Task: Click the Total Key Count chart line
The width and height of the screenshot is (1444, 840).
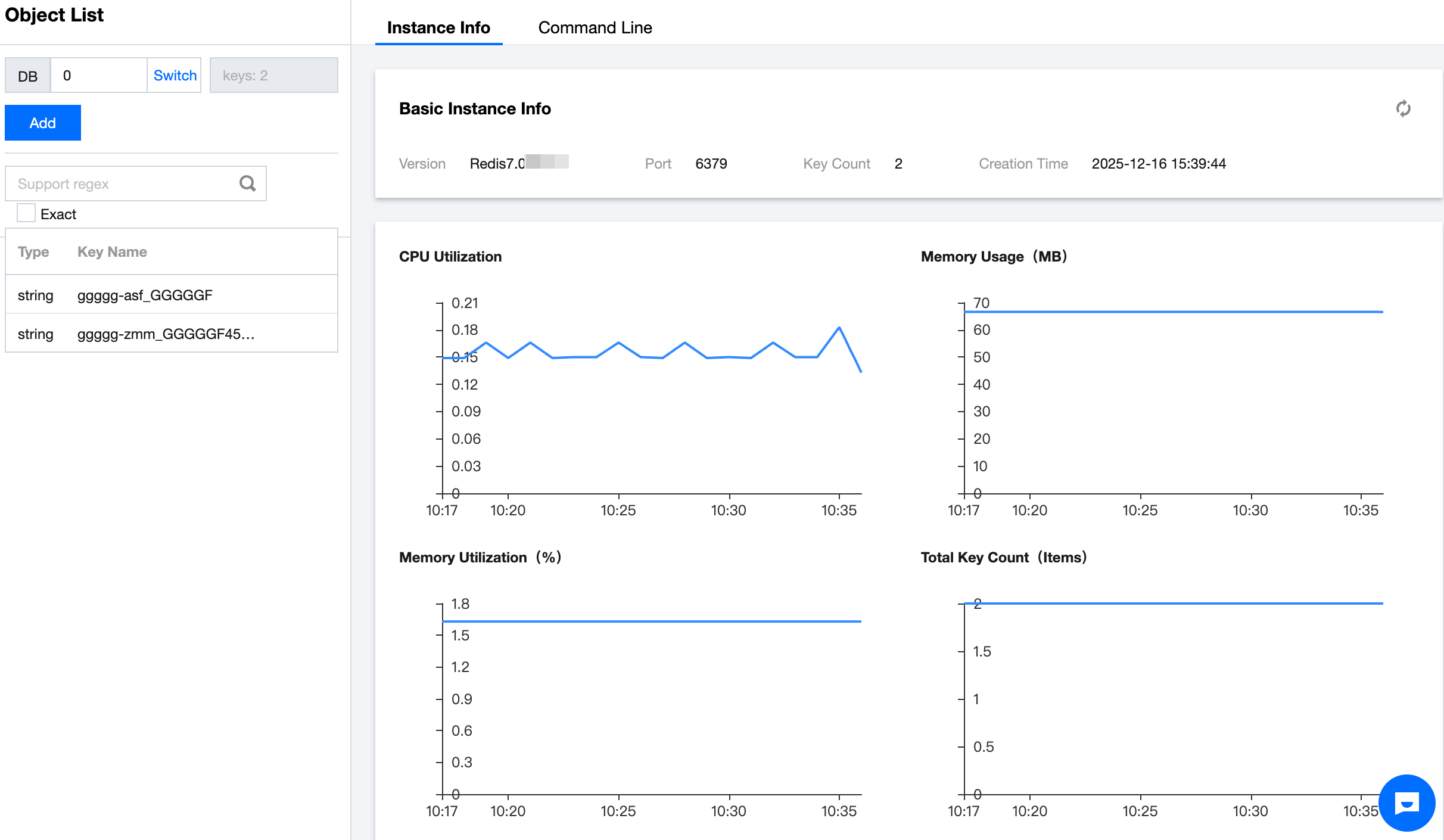Action: tap(1174, 603)
